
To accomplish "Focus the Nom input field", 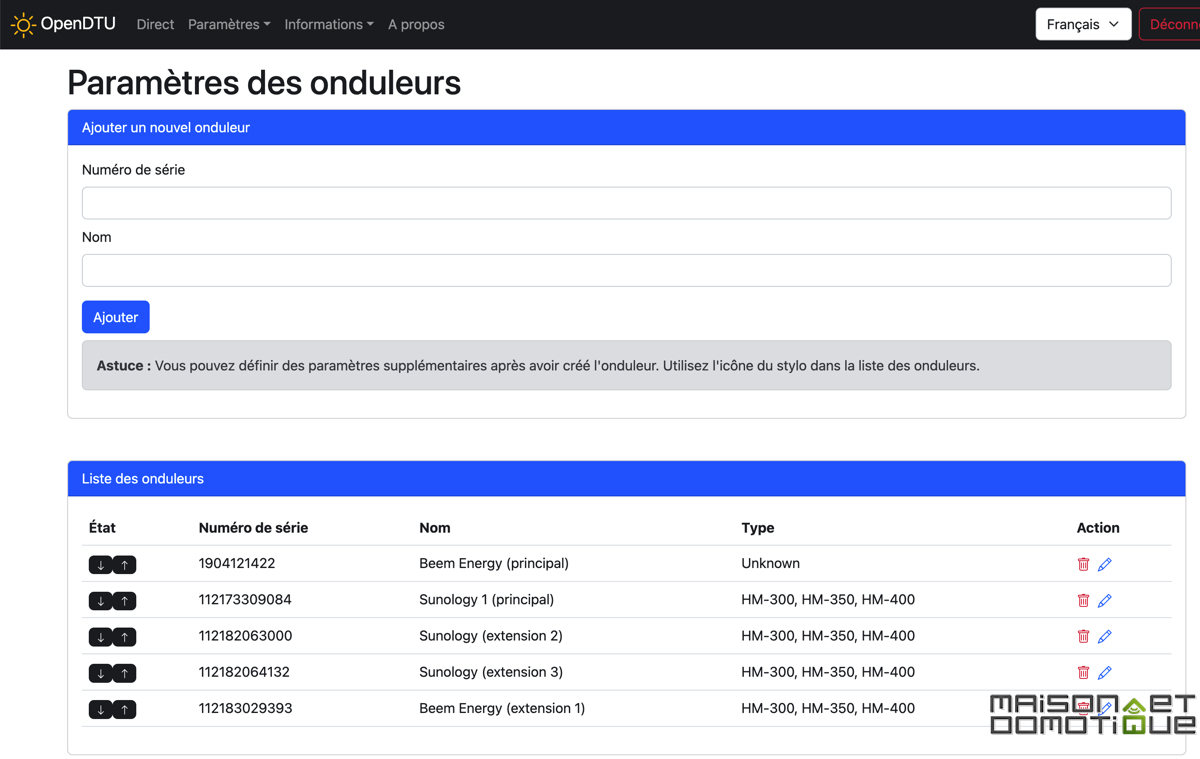I will click(x=626, y=270).
